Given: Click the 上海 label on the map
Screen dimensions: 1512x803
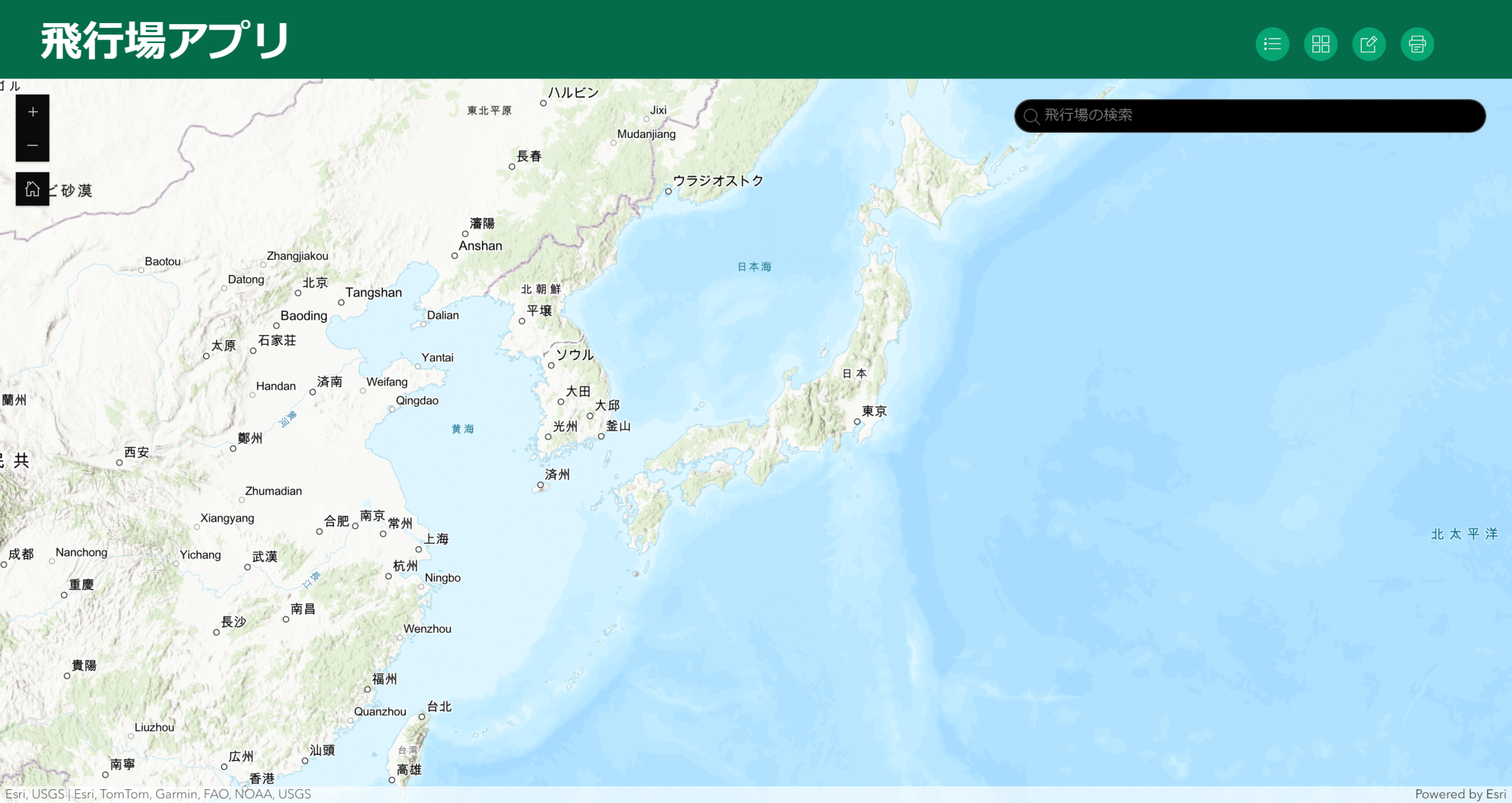Looking at the screenshot, I should click(437, 538).
